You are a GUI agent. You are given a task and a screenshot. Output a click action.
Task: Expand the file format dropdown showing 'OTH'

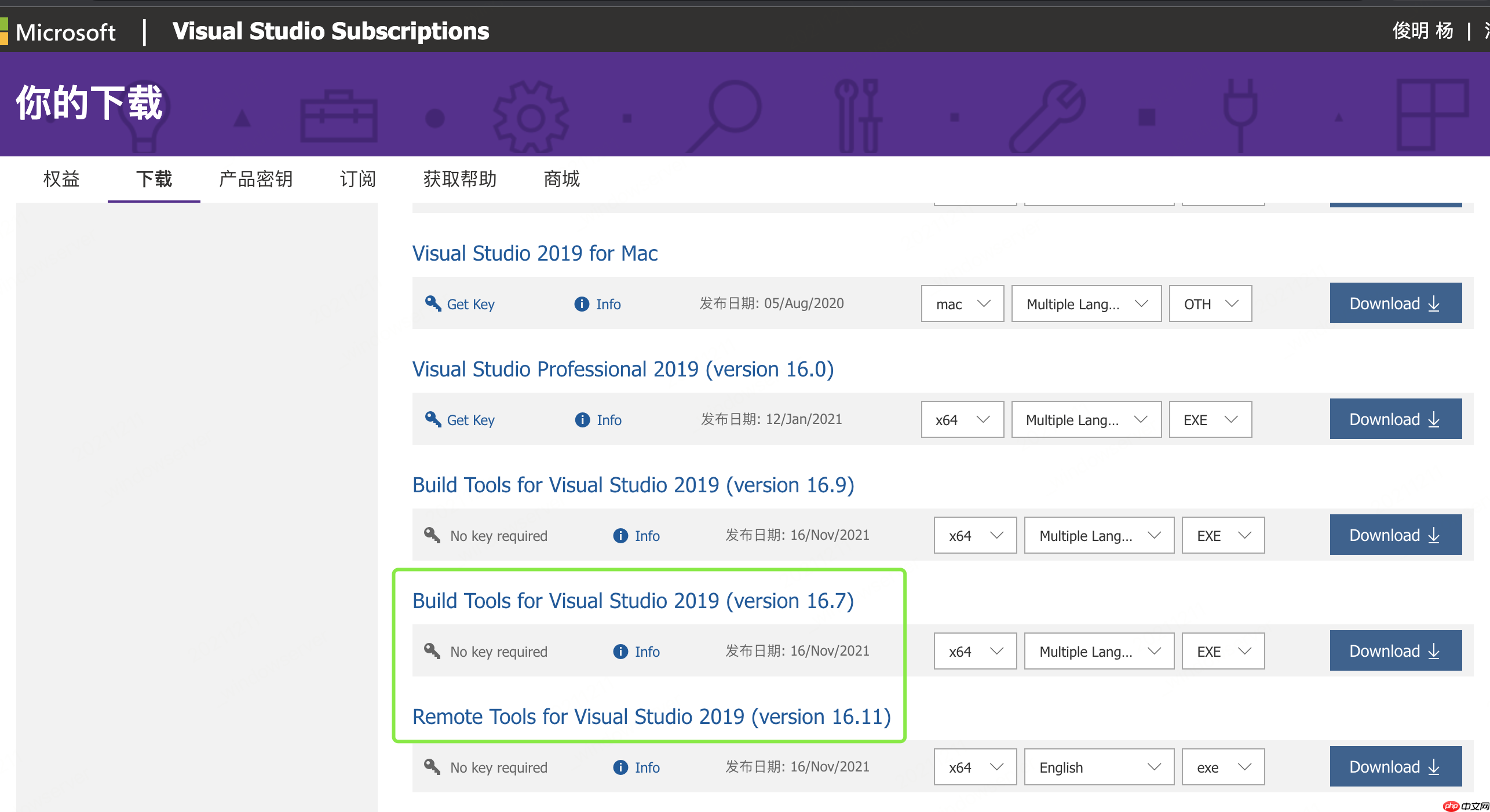[x=1210, y=303]
